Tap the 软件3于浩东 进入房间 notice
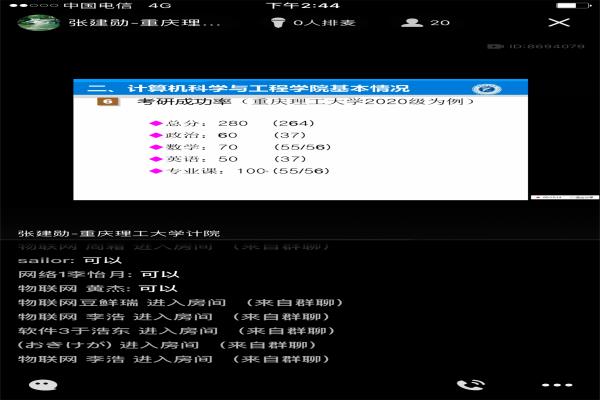 coord(176,331)
